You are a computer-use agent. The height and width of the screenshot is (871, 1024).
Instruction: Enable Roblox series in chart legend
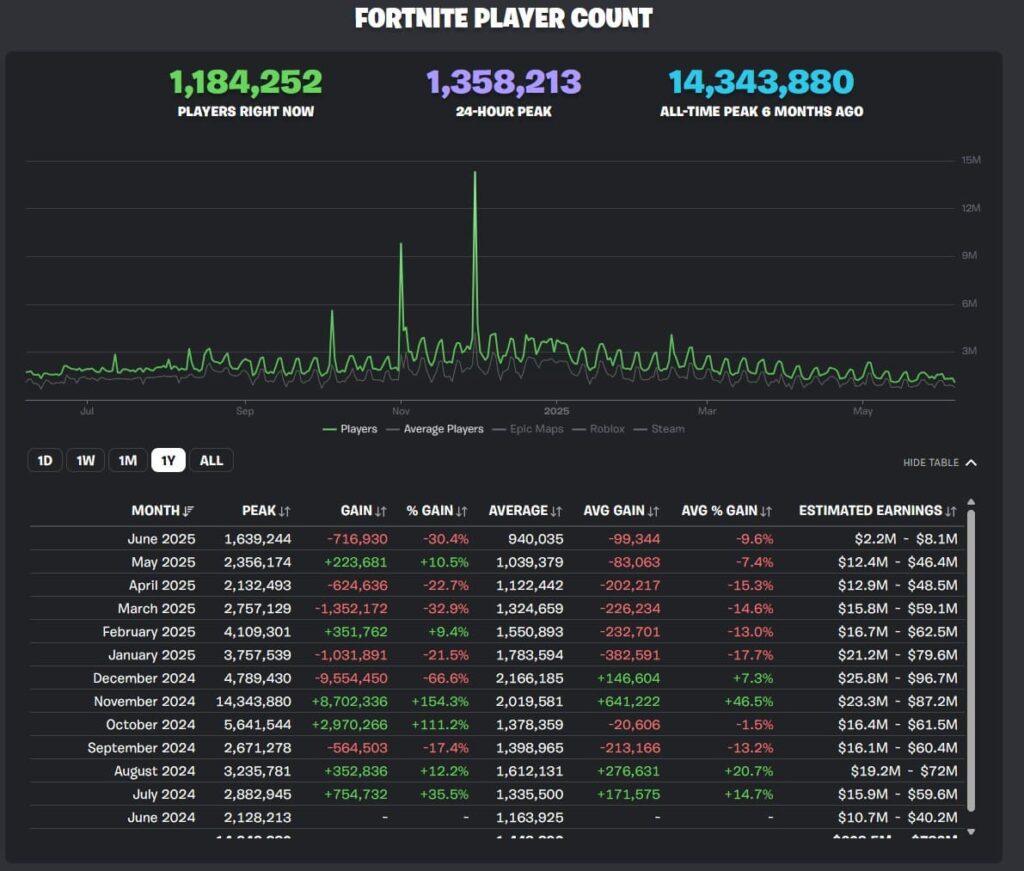point(599,429)
